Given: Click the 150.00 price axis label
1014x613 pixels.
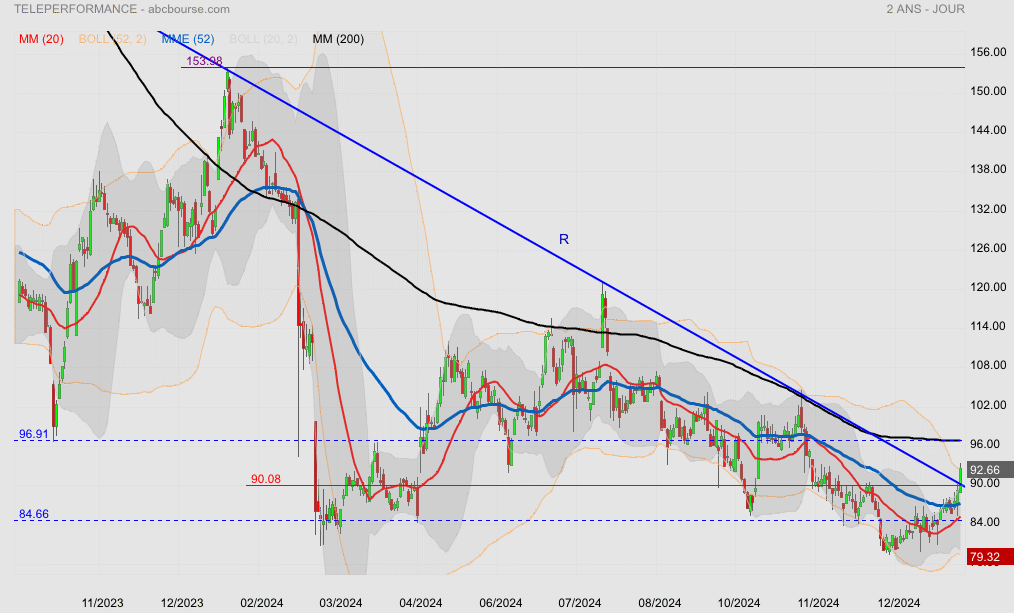Looking at the screenshot, I should [988, 91].
